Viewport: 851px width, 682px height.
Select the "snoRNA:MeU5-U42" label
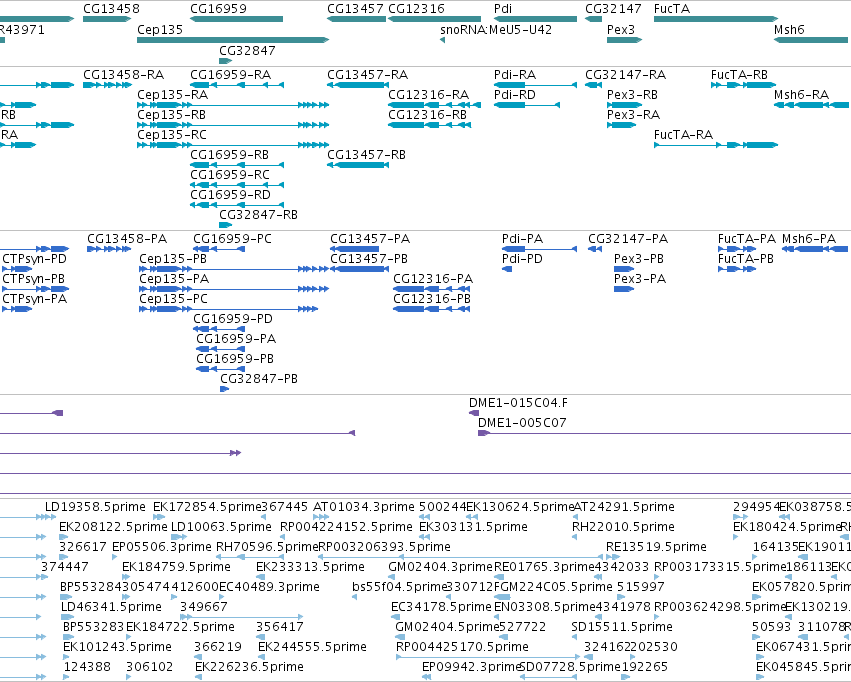click(496, 30)
